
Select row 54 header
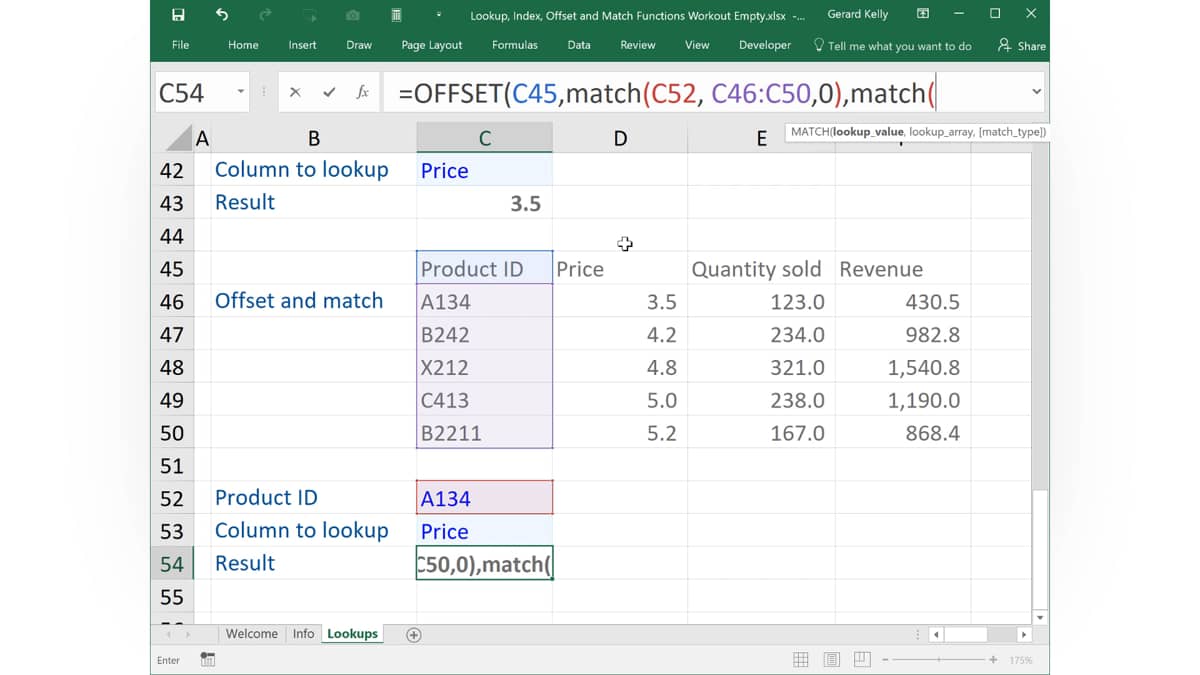[x=172, y=563]
